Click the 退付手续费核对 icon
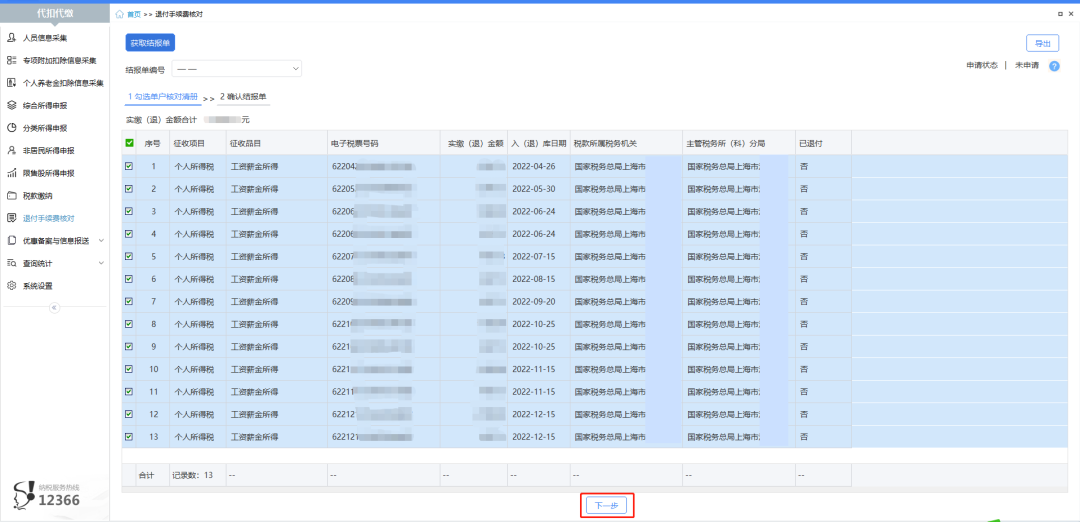Image resolution: width=1080 pixels, height=522 pixels. coord(11,218)
